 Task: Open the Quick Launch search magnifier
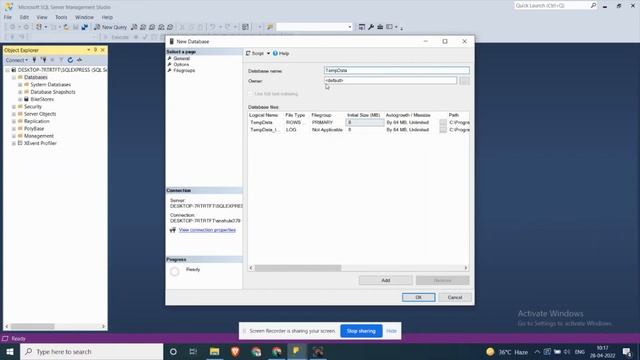[x=593, y=5]
